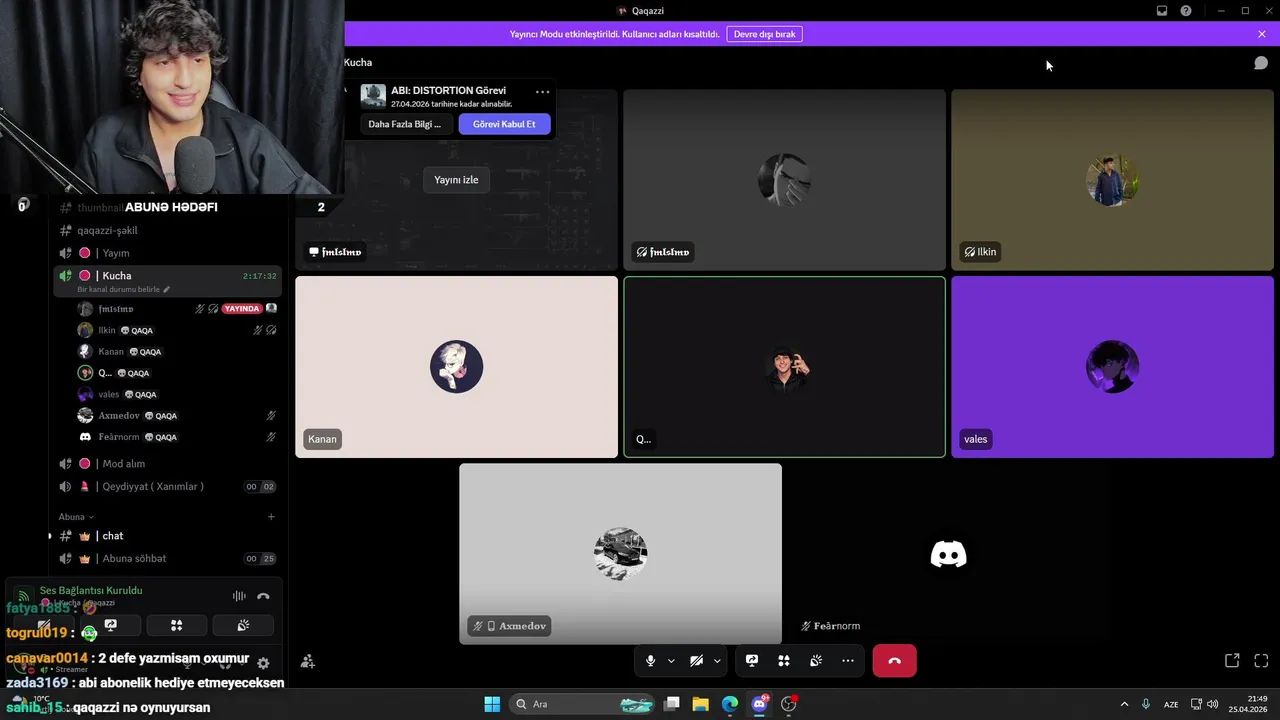Open the quest card three-dot menu
Screen dimensions: 1280x720
pyautogui.click(x=542, y=91)
